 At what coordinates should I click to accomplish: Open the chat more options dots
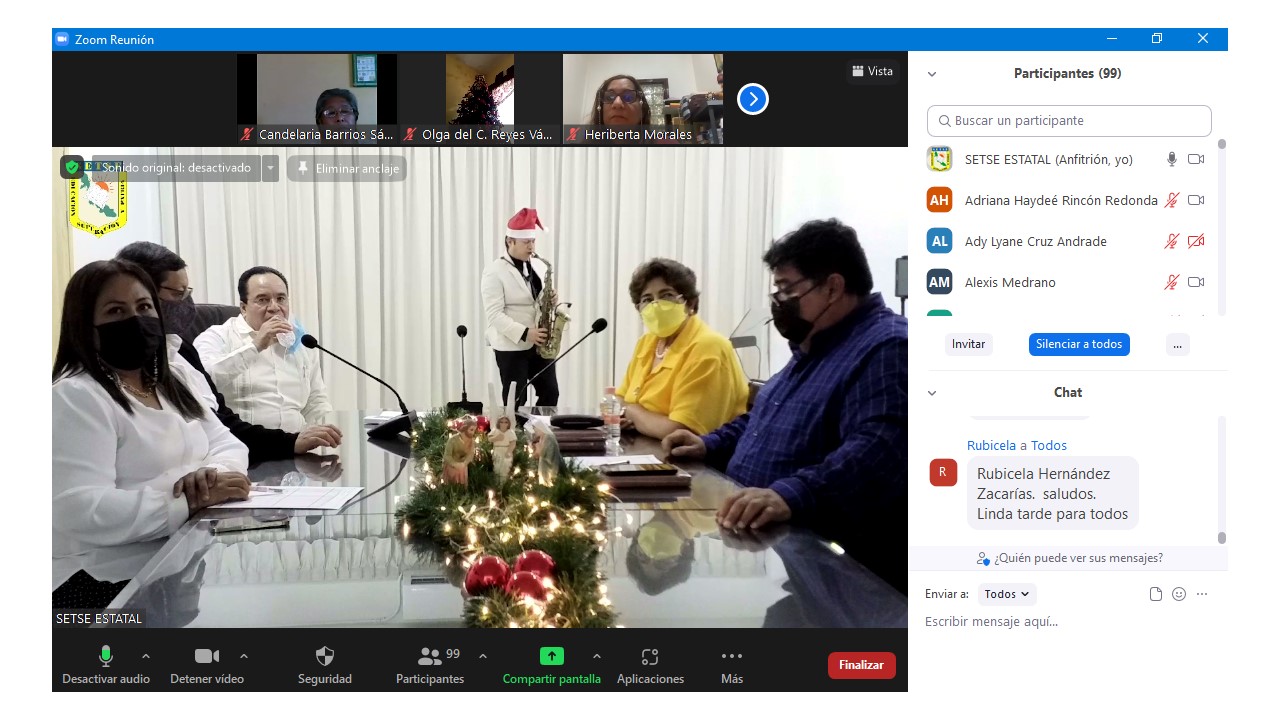pyautogui.click(x=1202, y=594)
